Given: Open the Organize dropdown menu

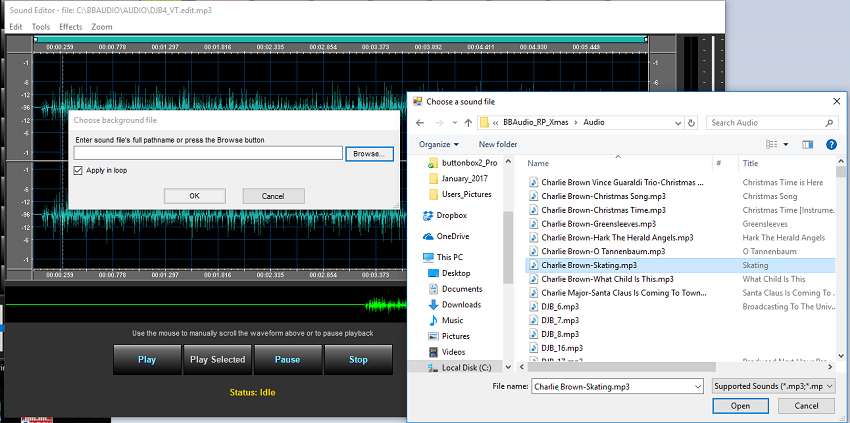Looking at the screenshot, I should point(439,144).
